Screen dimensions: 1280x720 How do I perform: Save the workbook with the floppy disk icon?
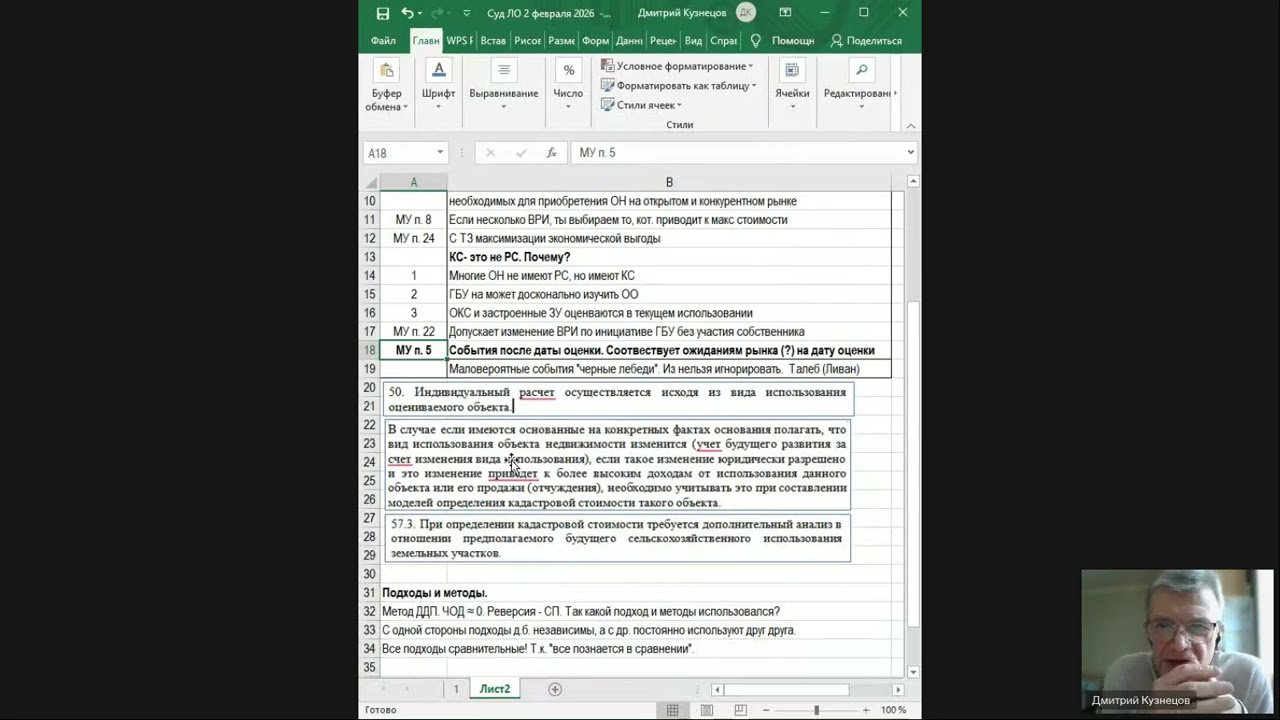[x=382, y=13]
